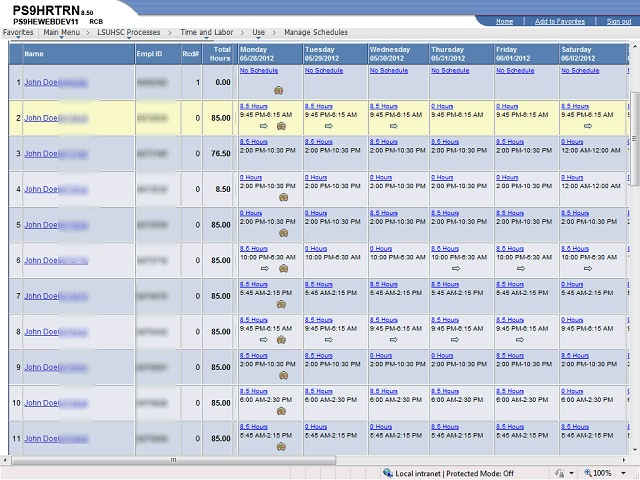This screenshot has height=480, width=640.
Task: Click the overnight arrow icon in row 8 Monday
Action: coord(264,340)
